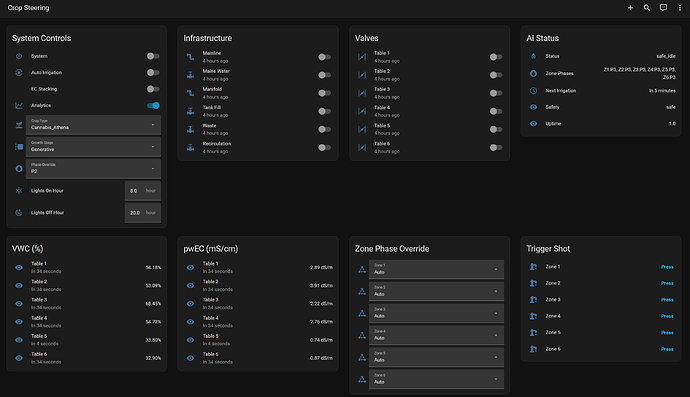Image resolution: width=690 pixels, height=397 pixels.
Task: Toggle the System switch on
Action: point(153,56)
